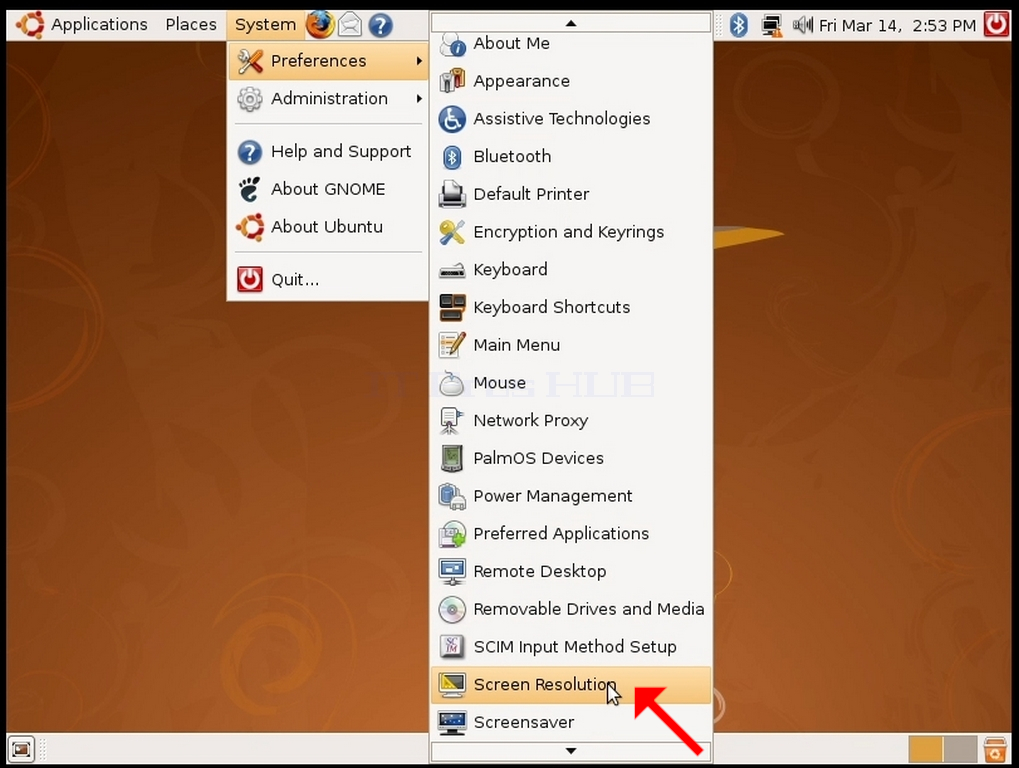Screen dimensions: 1019x768
Task: Click the keys icon for Encryption
Action: coord(452,232)
